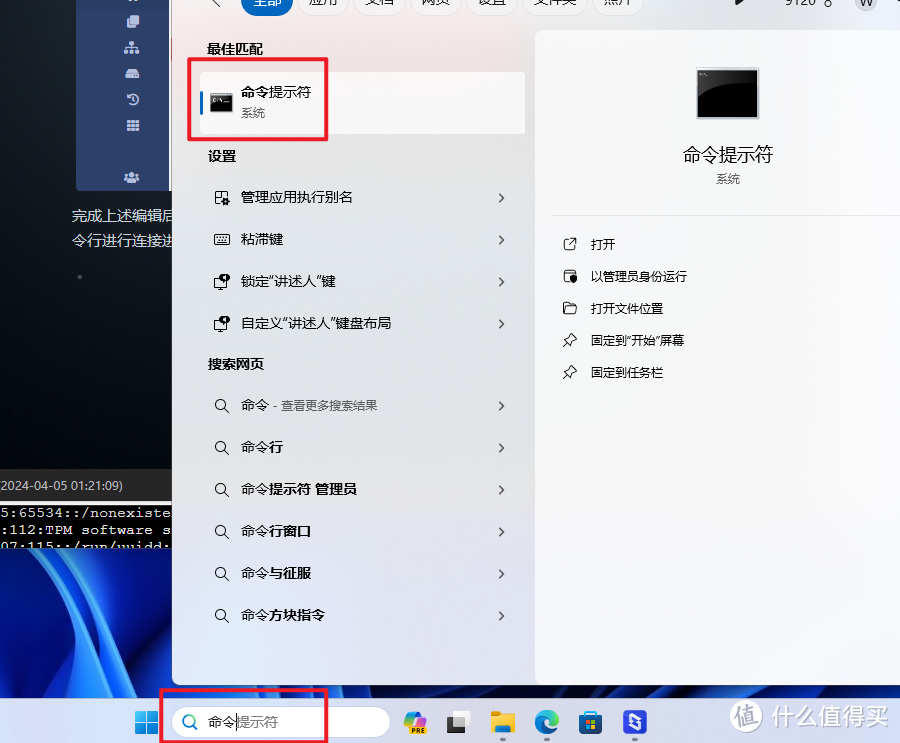The height and width of the screenshot is (743, 900).
Task: Switch to the 全部 filter tab
Action: coord(267,4)
